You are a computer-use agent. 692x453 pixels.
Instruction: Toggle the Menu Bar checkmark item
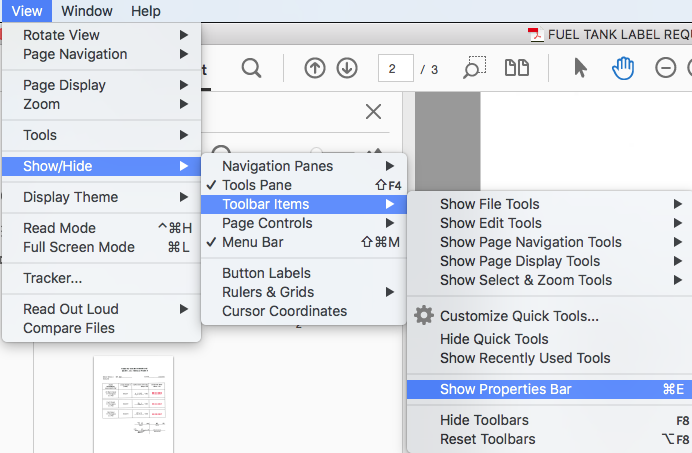304,242
